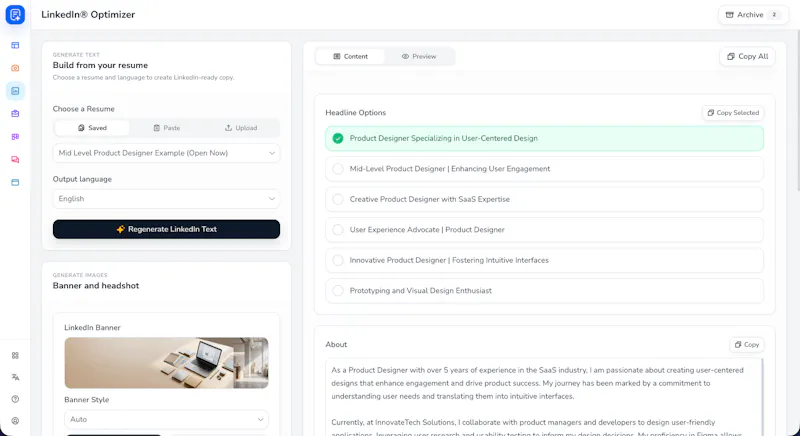The image size is (800, 436).
Task: Open the purple kanban board sidebar icon
Action: pos(15,137)
